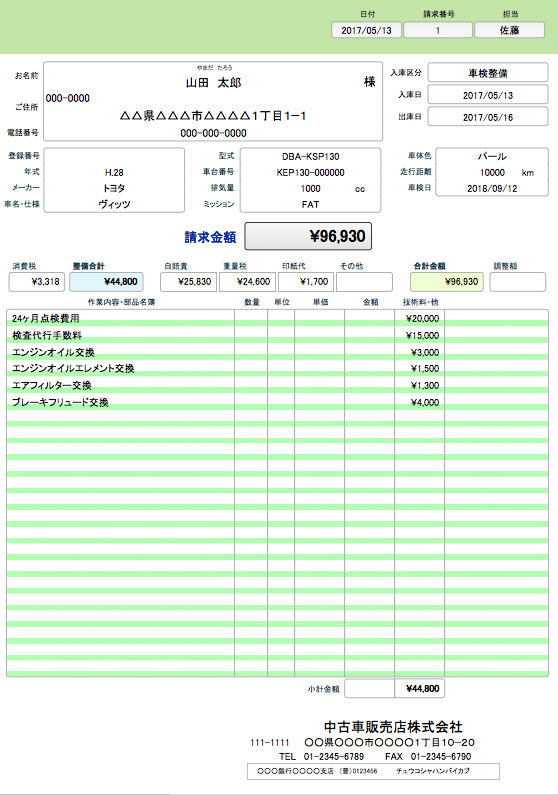Image resolution: width=558 pixels, height=795 pixels.
Task: Select the postal code 000-0000
Action: 67,98
